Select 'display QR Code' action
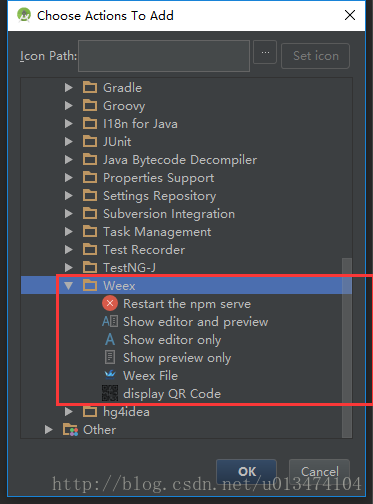Screen dimensions: 373x504 pyautogui.click(x=172, y=394)
